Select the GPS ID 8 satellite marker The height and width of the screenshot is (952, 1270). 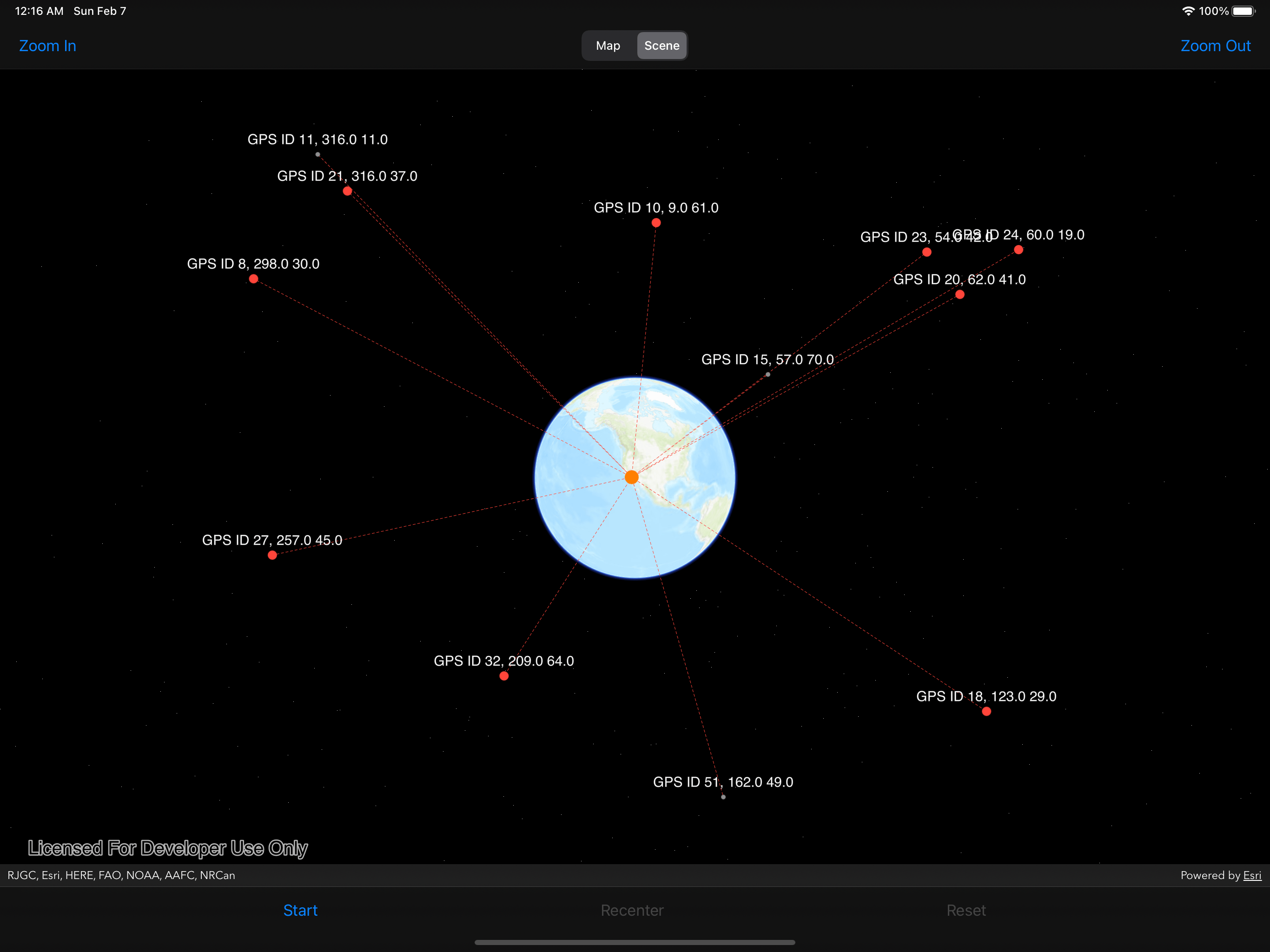tap(254, 279)
